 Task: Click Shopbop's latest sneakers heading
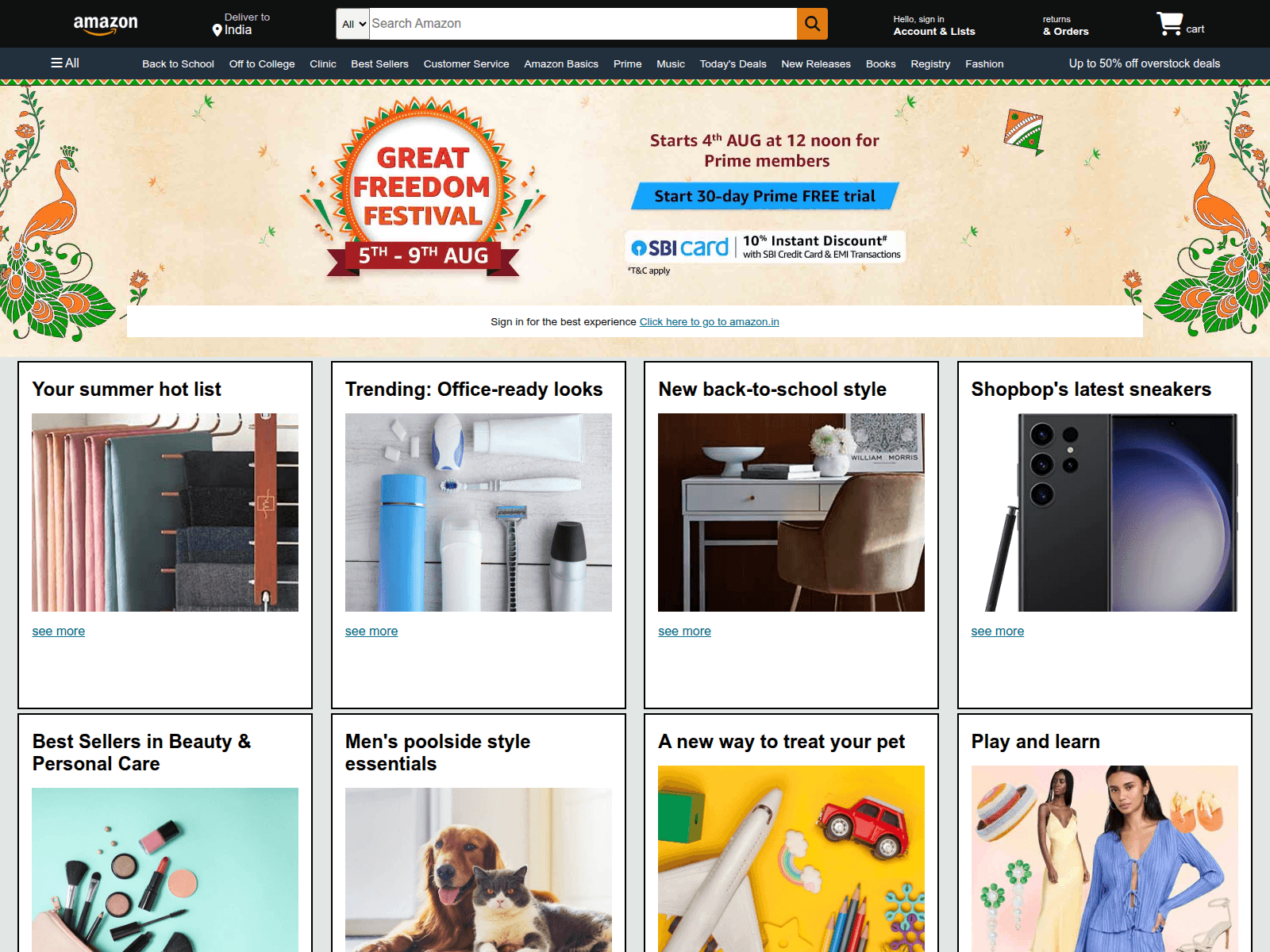tap(1091, 390)
